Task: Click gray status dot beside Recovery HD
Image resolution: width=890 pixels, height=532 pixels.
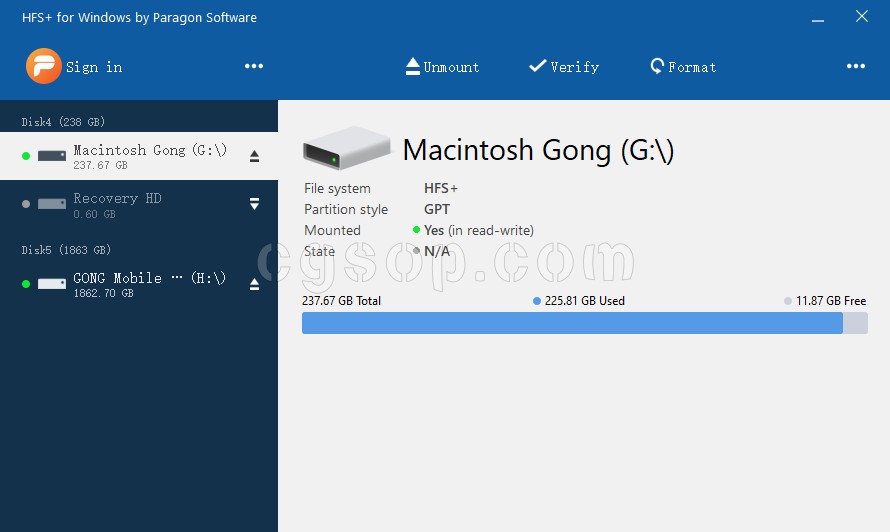Action: [x=26, y=204]
